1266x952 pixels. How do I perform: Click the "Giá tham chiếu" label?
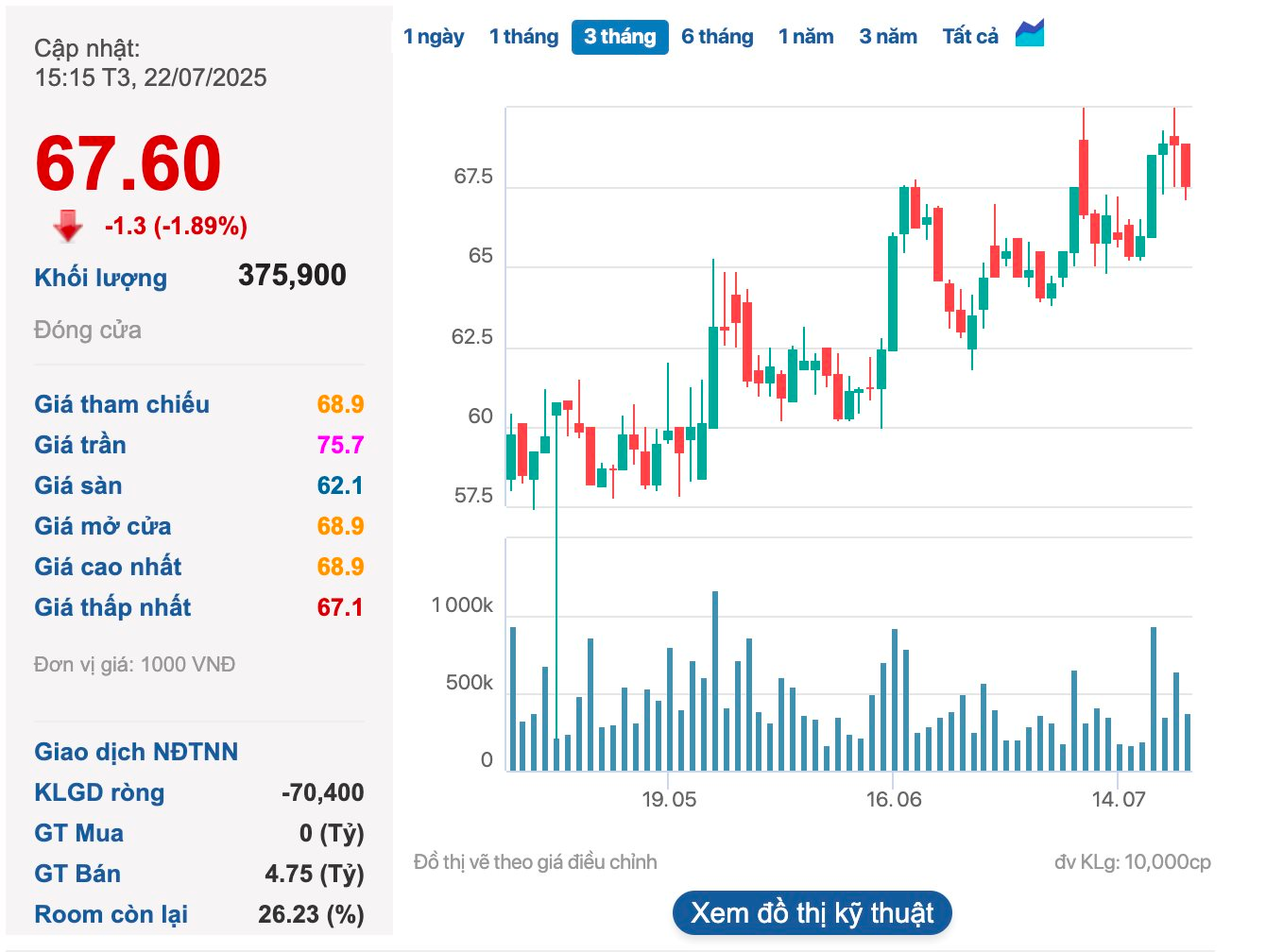(122, 404)
